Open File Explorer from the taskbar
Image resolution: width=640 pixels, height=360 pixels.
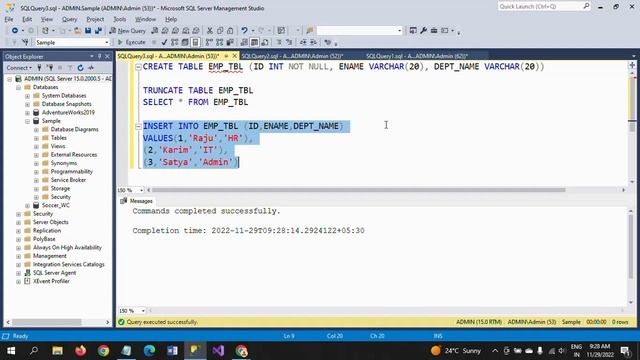[57, 351]
